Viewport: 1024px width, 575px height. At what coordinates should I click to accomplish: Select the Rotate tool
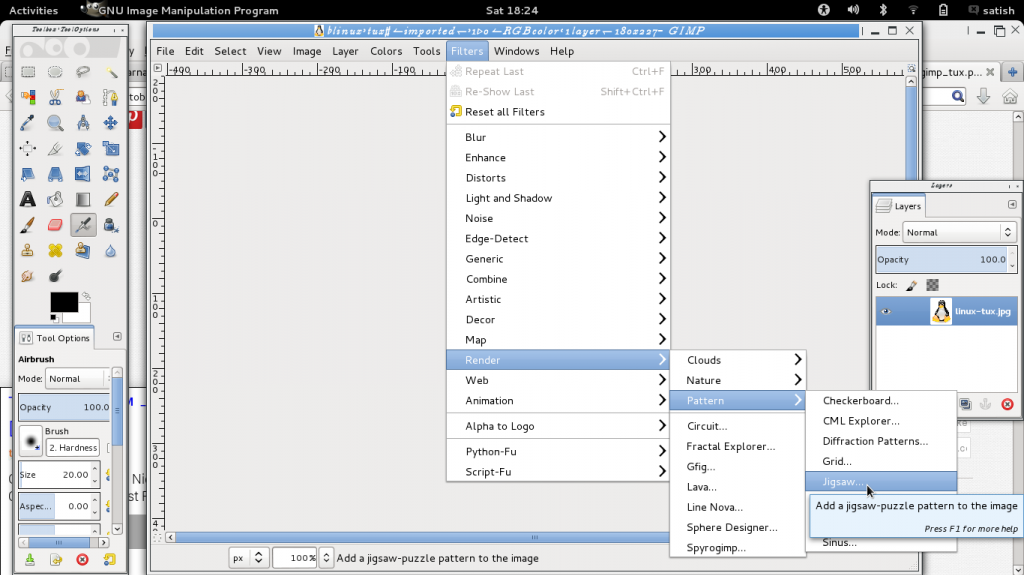pos(83,148)
